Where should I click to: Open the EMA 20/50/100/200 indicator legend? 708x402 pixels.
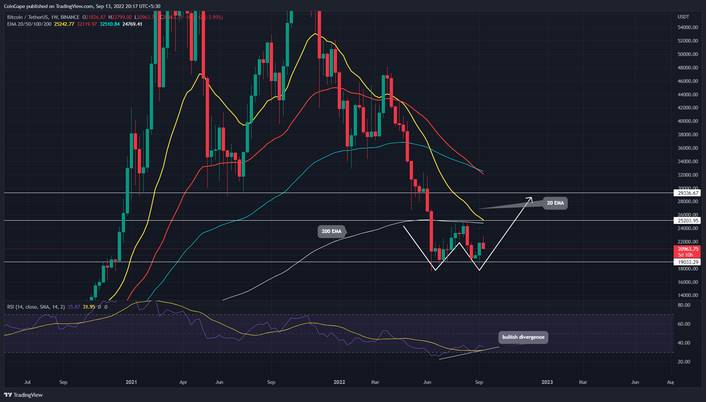(32, 25)
